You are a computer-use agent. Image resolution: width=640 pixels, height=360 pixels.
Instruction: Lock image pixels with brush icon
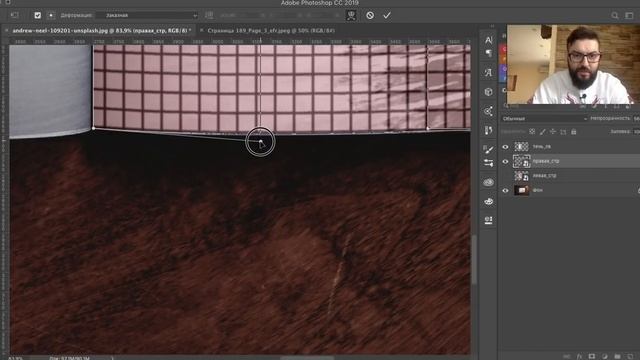point(542,132)
